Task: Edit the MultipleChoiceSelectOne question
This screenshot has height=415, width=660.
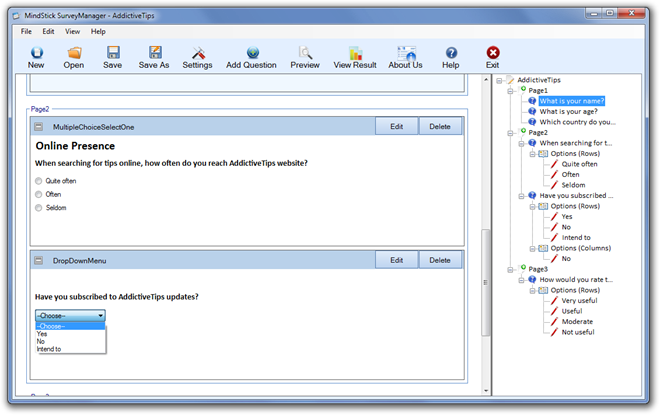Action: coord(397,126)
